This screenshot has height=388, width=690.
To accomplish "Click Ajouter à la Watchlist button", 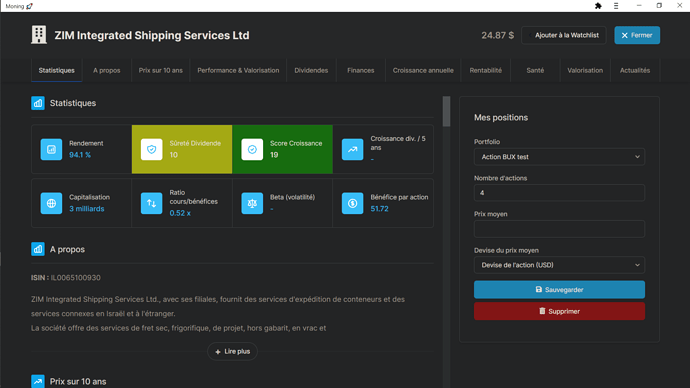I will (564, 35).
